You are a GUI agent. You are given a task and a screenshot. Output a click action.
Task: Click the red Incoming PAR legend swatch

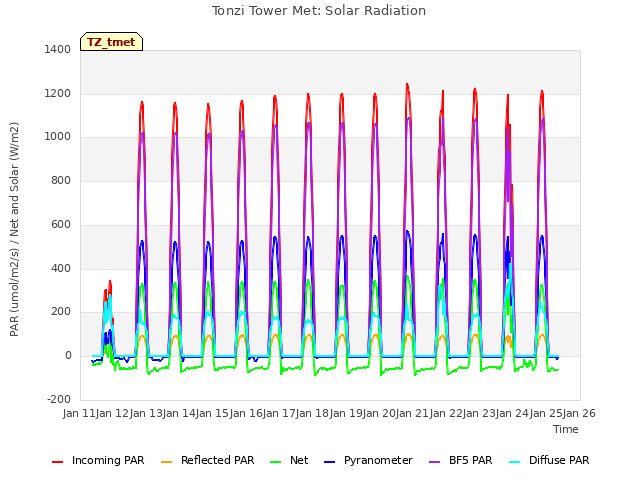tap(58, 462)
